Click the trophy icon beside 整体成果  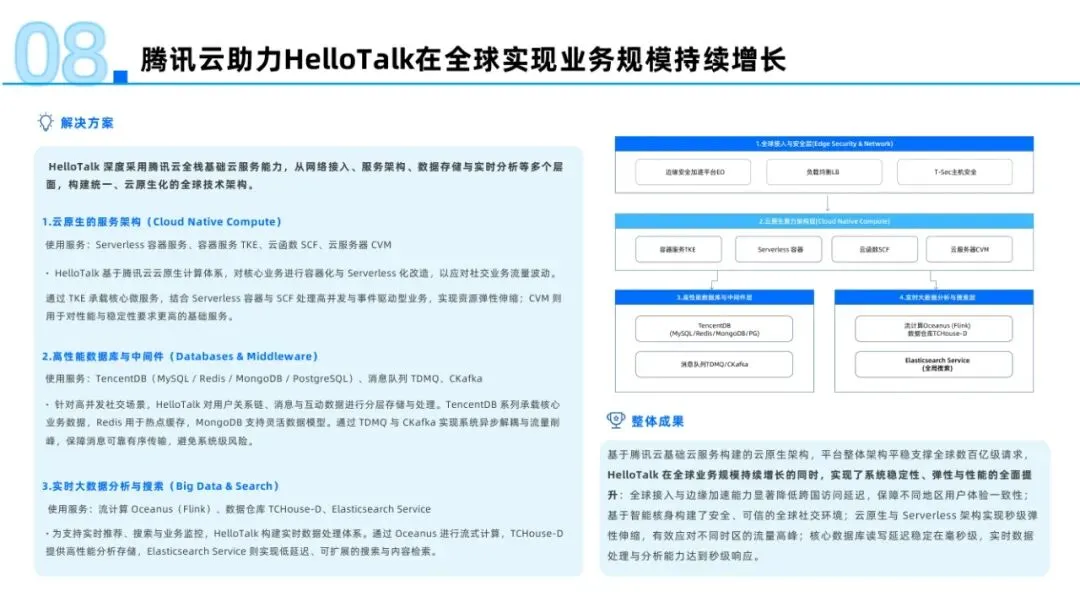coord(616,420)
